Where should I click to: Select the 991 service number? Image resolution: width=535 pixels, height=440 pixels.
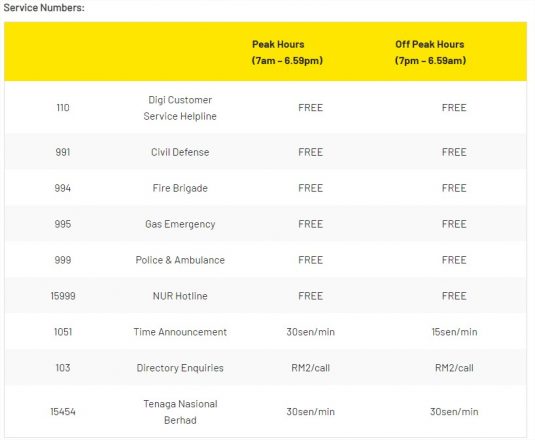click(x=63, y=152)
